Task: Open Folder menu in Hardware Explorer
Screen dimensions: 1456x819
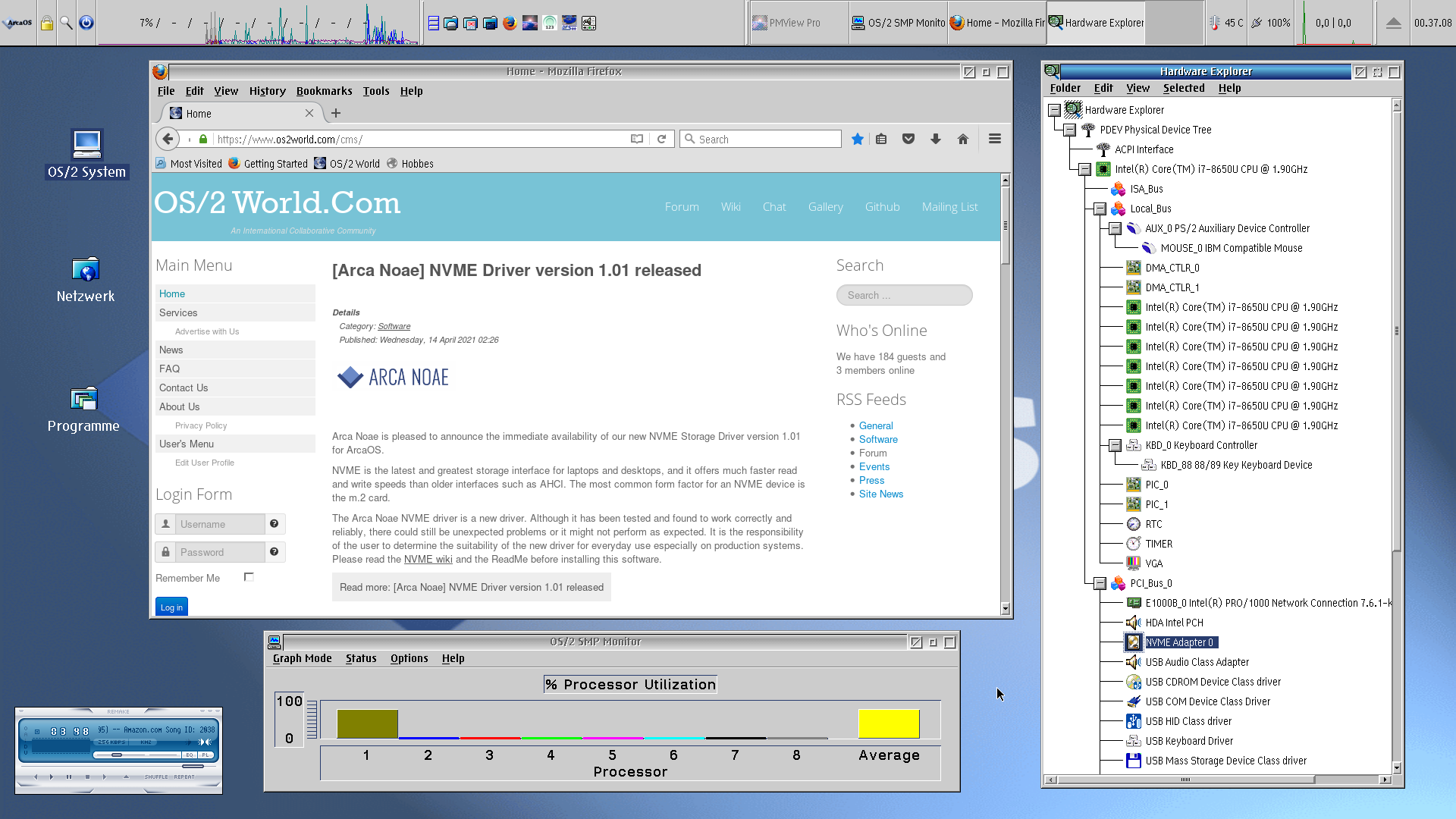Action: [x=1065, y=88]
